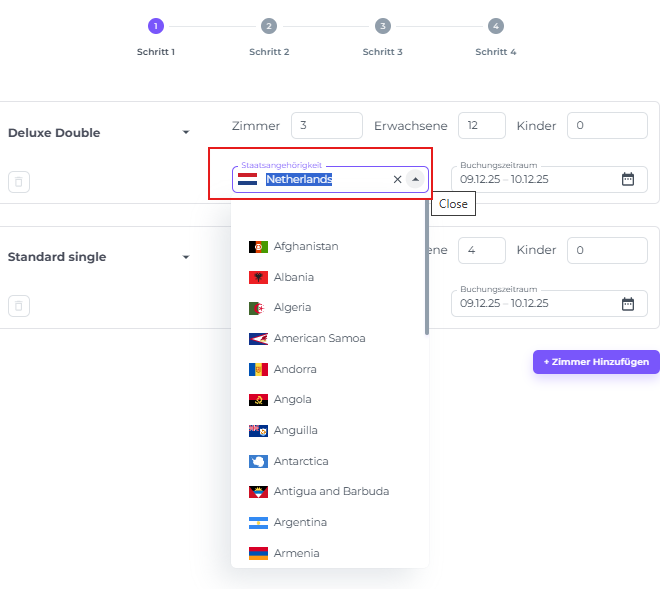The image size is (668, 589).
Task: Expand the Deluxe Double room type dropdown
Action: (x=185, y=133)
